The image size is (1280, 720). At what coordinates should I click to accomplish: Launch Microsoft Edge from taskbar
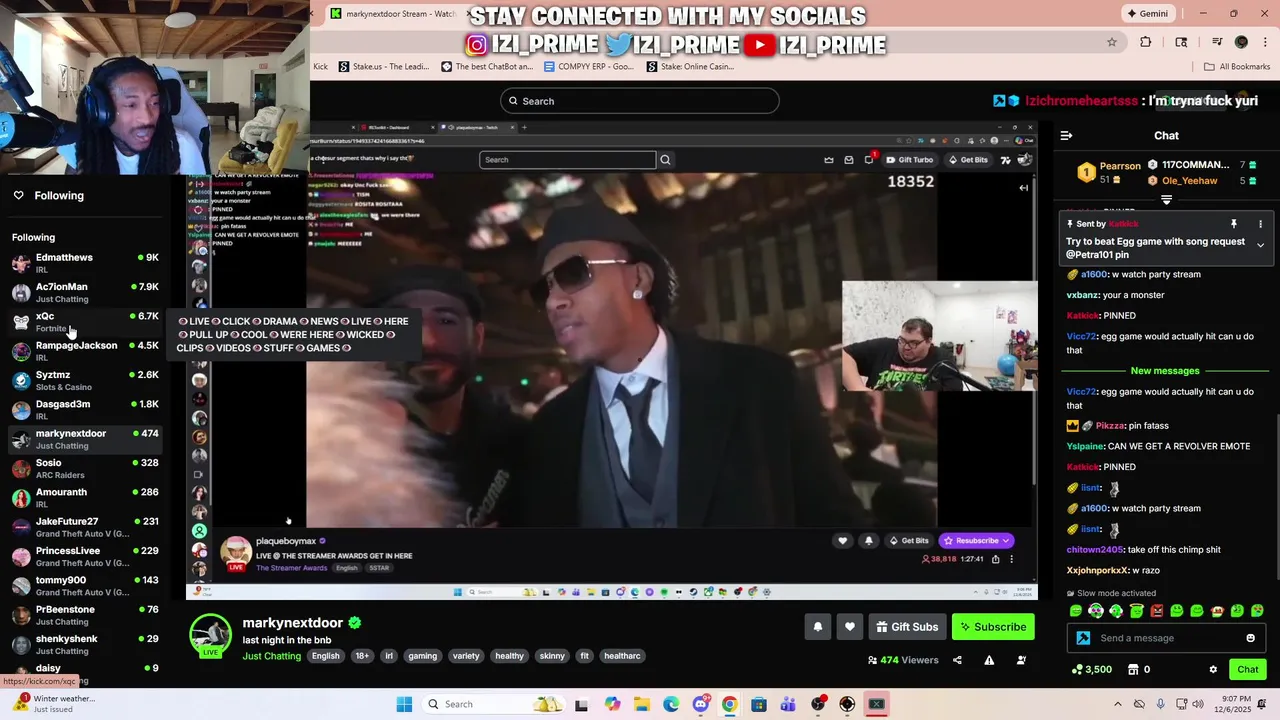pyautogui.click(x=670, y=704)
